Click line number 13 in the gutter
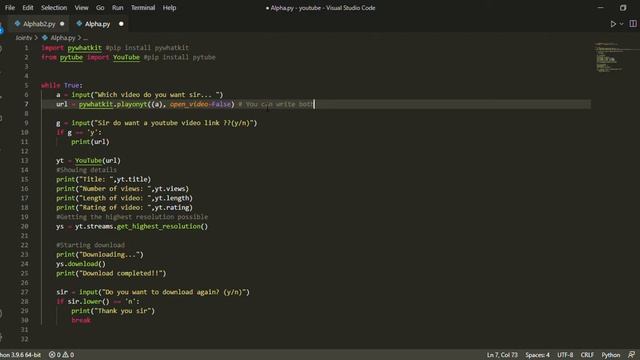Viewport: 640px width, 360px height. pos(24,160)
